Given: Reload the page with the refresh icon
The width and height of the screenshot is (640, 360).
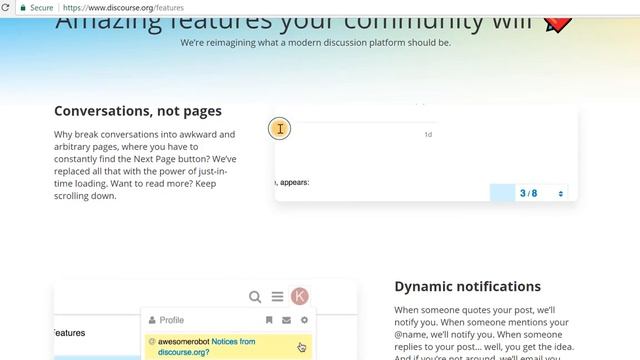Looking at the screenshot, I should (x=5, y=7).
